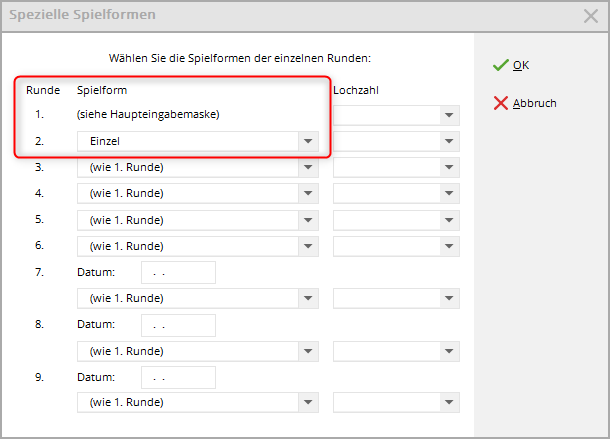Expand the round 9 Spielform dropdown
This screenshot has height=439, width=610.
tap(308, 403)
